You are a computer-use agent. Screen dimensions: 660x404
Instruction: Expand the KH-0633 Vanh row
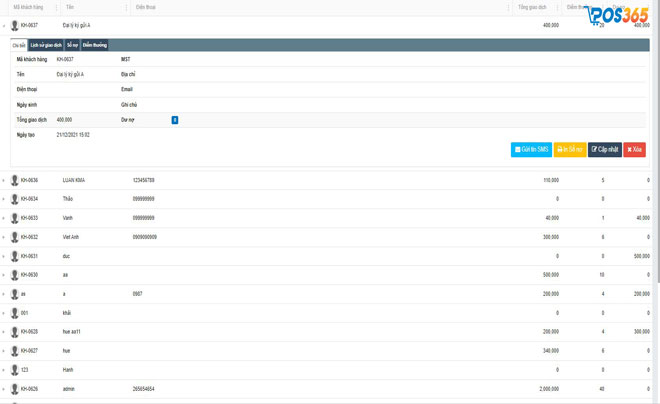[4, 218]
